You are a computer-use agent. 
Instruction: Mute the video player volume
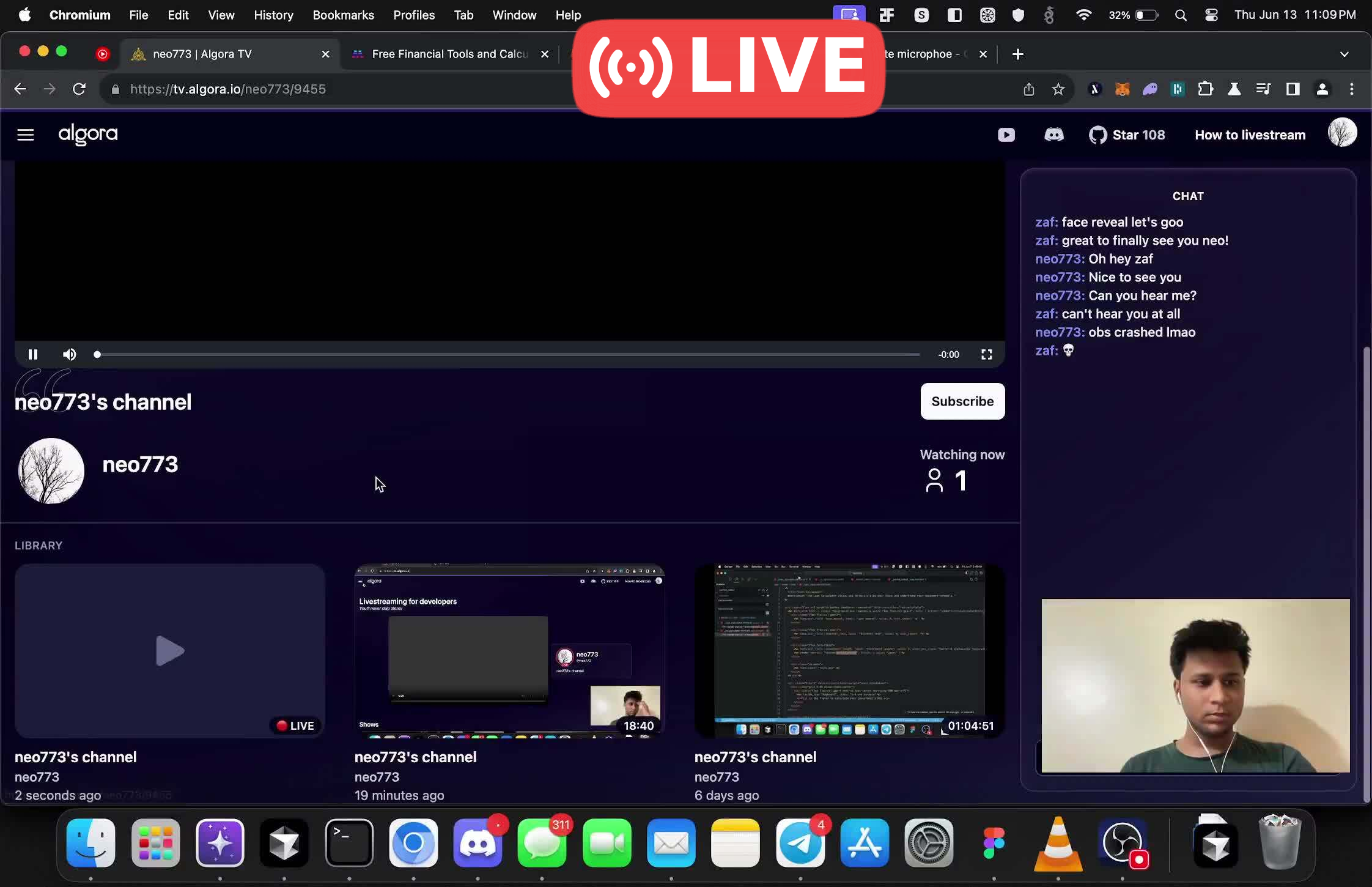(69, 354)
